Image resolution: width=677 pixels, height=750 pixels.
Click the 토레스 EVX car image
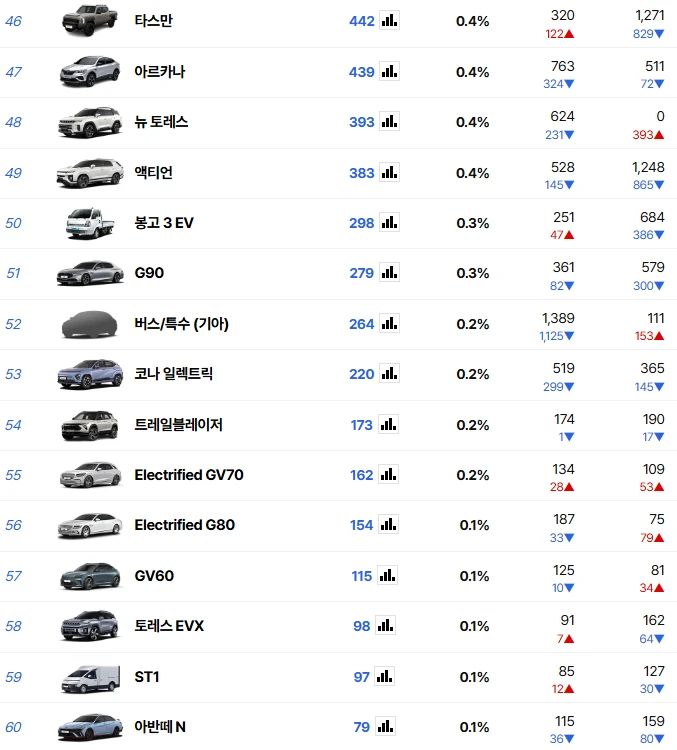(90, 626)
